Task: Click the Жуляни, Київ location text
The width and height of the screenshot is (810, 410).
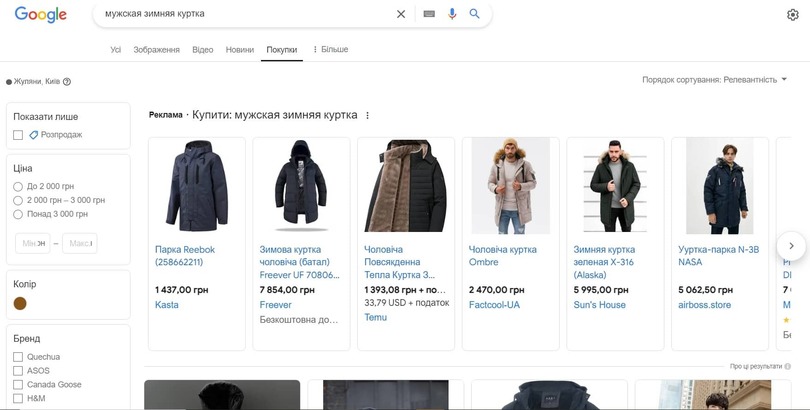Action: point(37,82)
